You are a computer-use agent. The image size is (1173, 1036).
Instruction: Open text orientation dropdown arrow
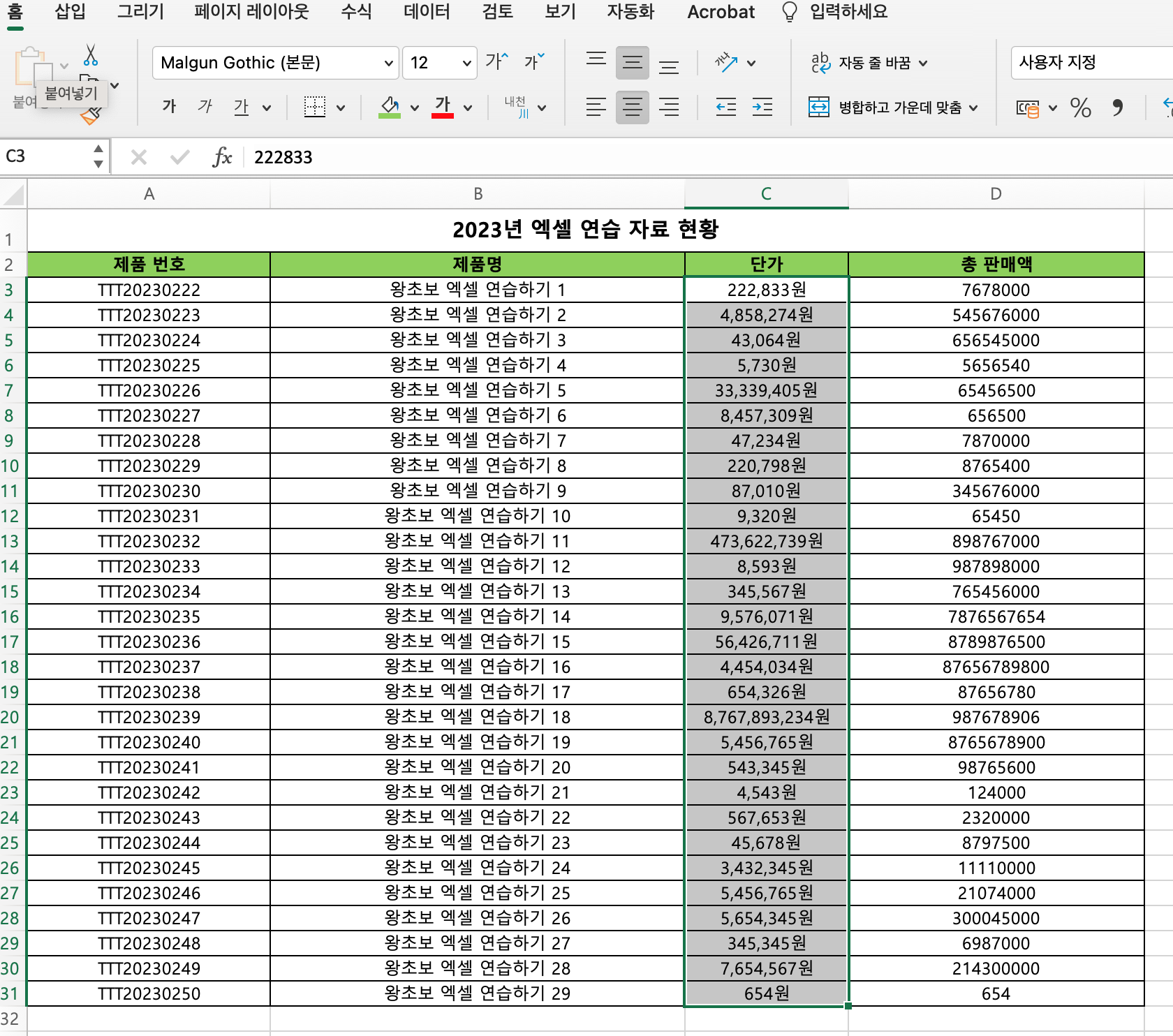751,64
